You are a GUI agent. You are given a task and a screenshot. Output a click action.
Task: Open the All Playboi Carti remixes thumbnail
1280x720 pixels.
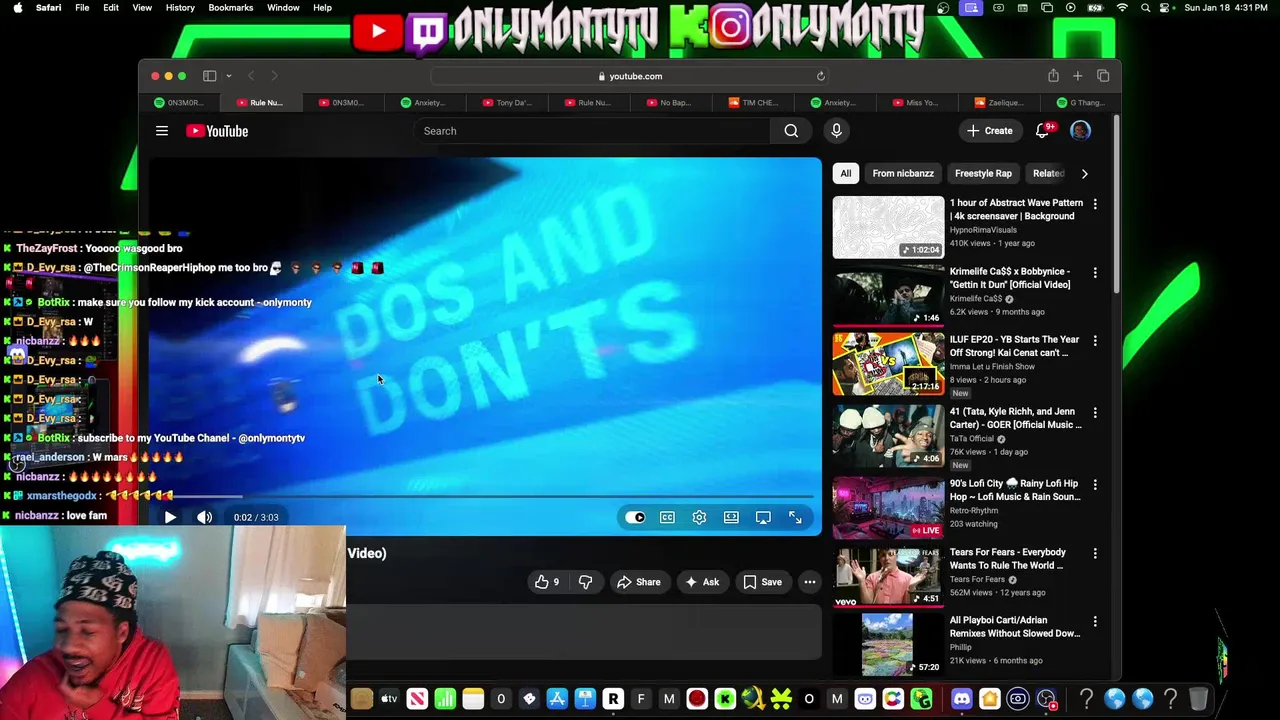tap(888, 644)
